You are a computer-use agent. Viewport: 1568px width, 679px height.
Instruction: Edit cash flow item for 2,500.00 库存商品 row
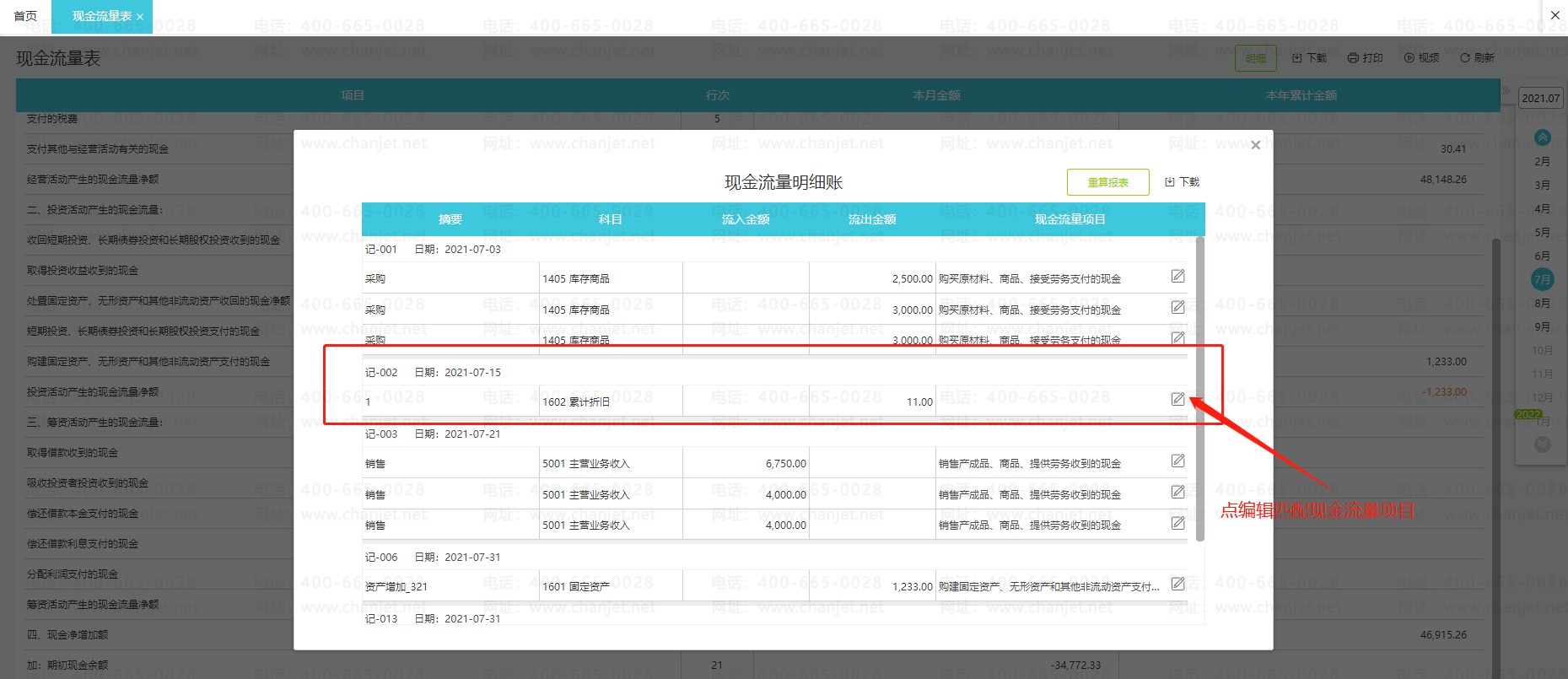[x=1177, y=277]
